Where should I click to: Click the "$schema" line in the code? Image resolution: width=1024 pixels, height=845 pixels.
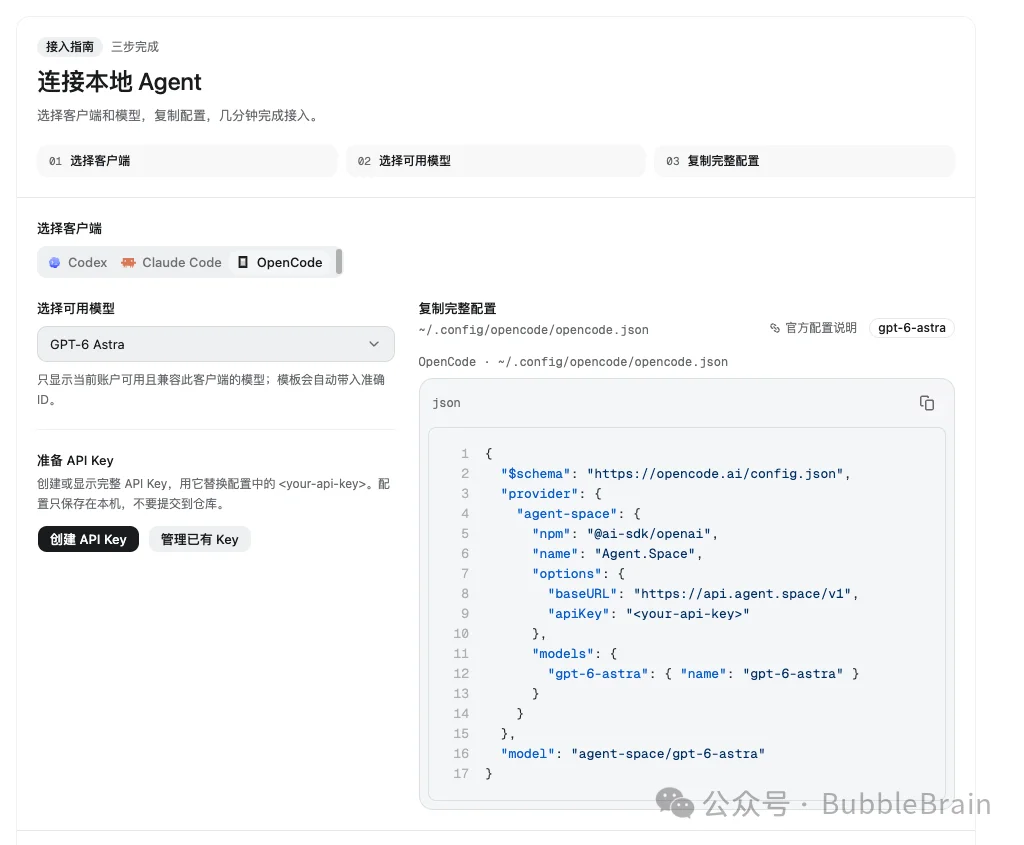point(676,473)
